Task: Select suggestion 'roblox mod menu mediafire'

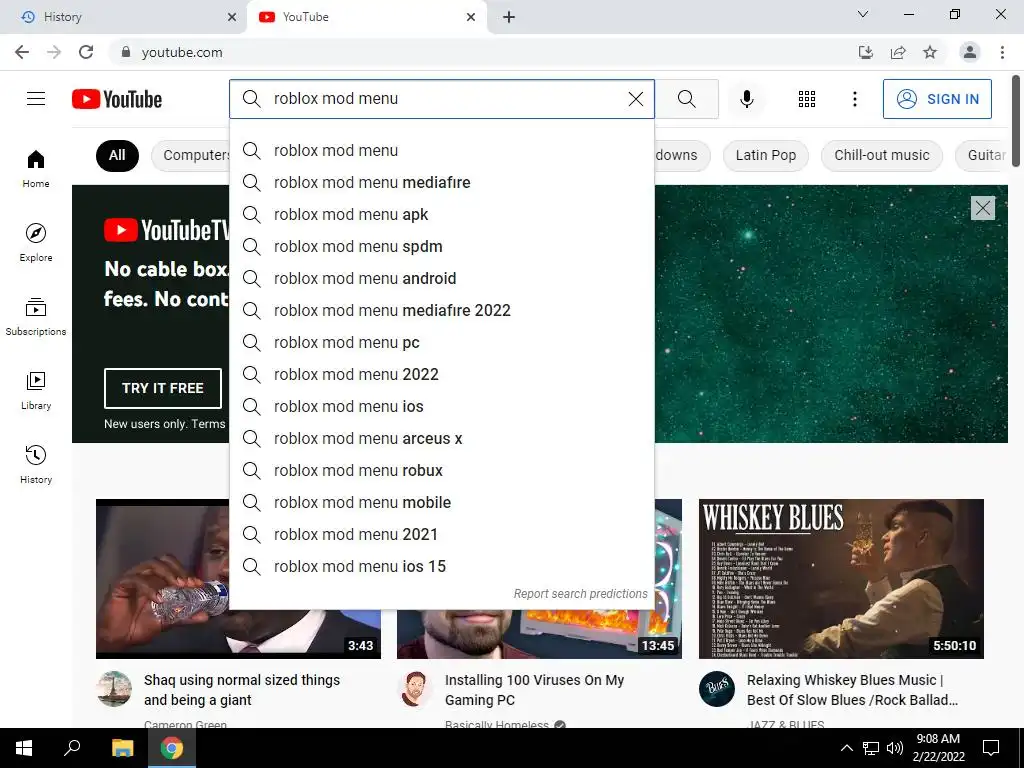Action: tap(441, 182)
